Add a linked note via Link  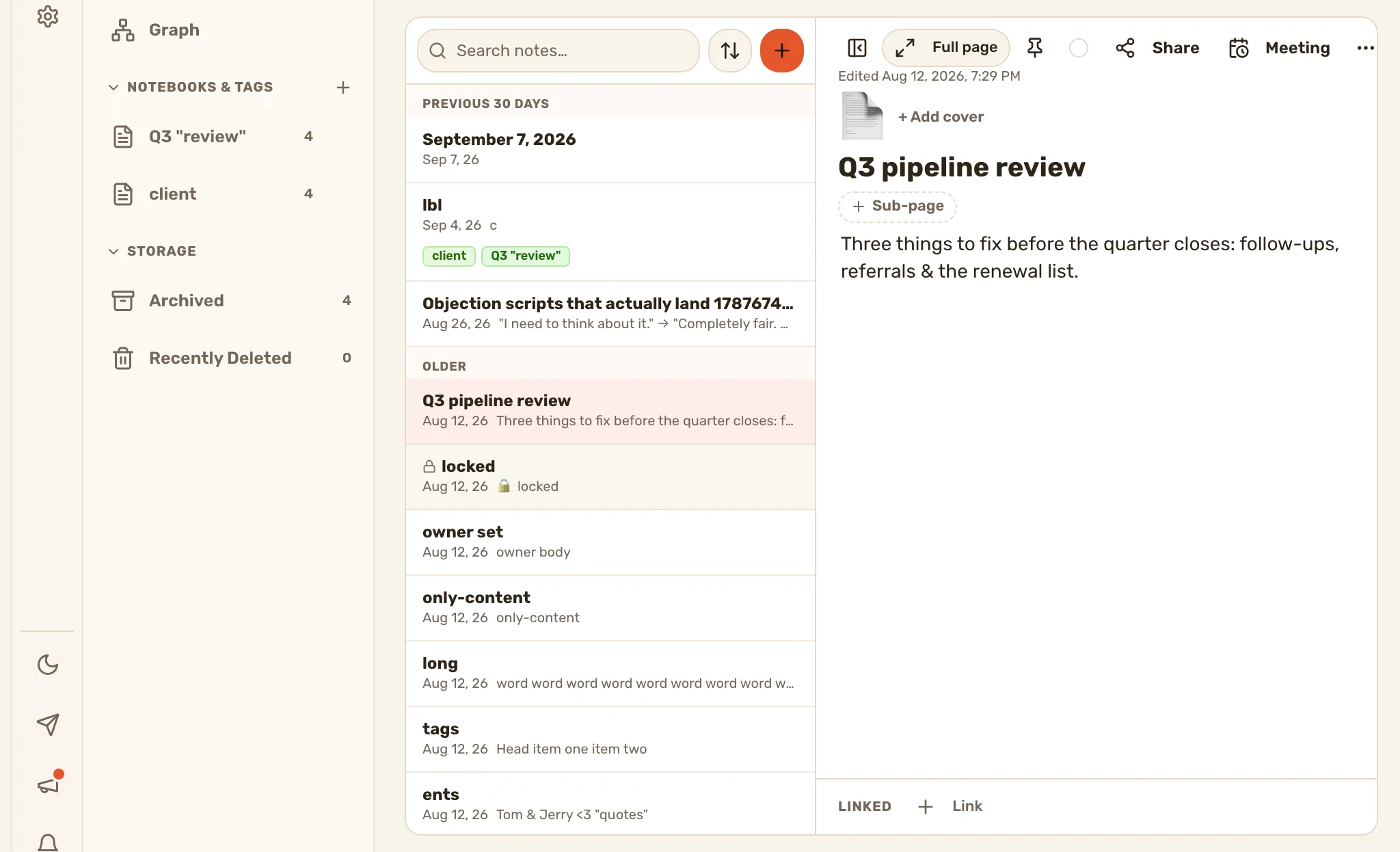(950, 806)
